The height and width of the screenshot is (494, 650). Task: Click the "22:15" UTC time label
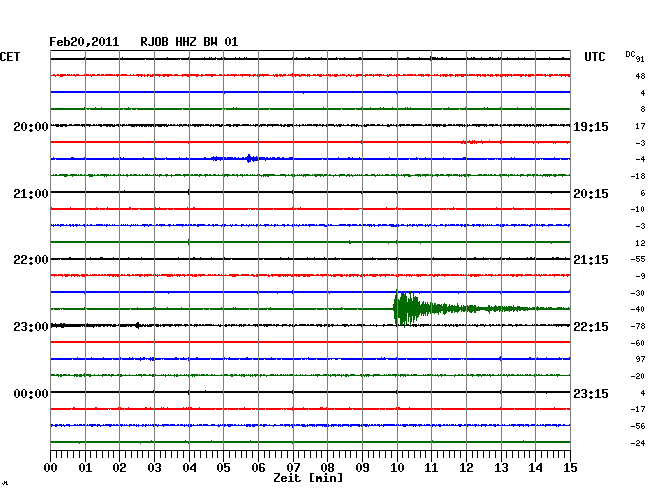(591, 327)
